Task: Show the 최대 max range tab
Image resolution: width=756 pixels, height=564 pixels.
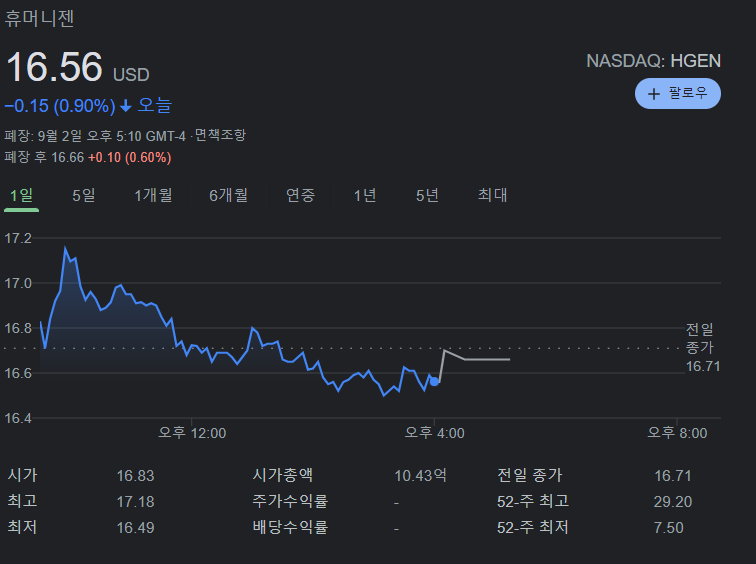Action: click(x=492, y=196)
